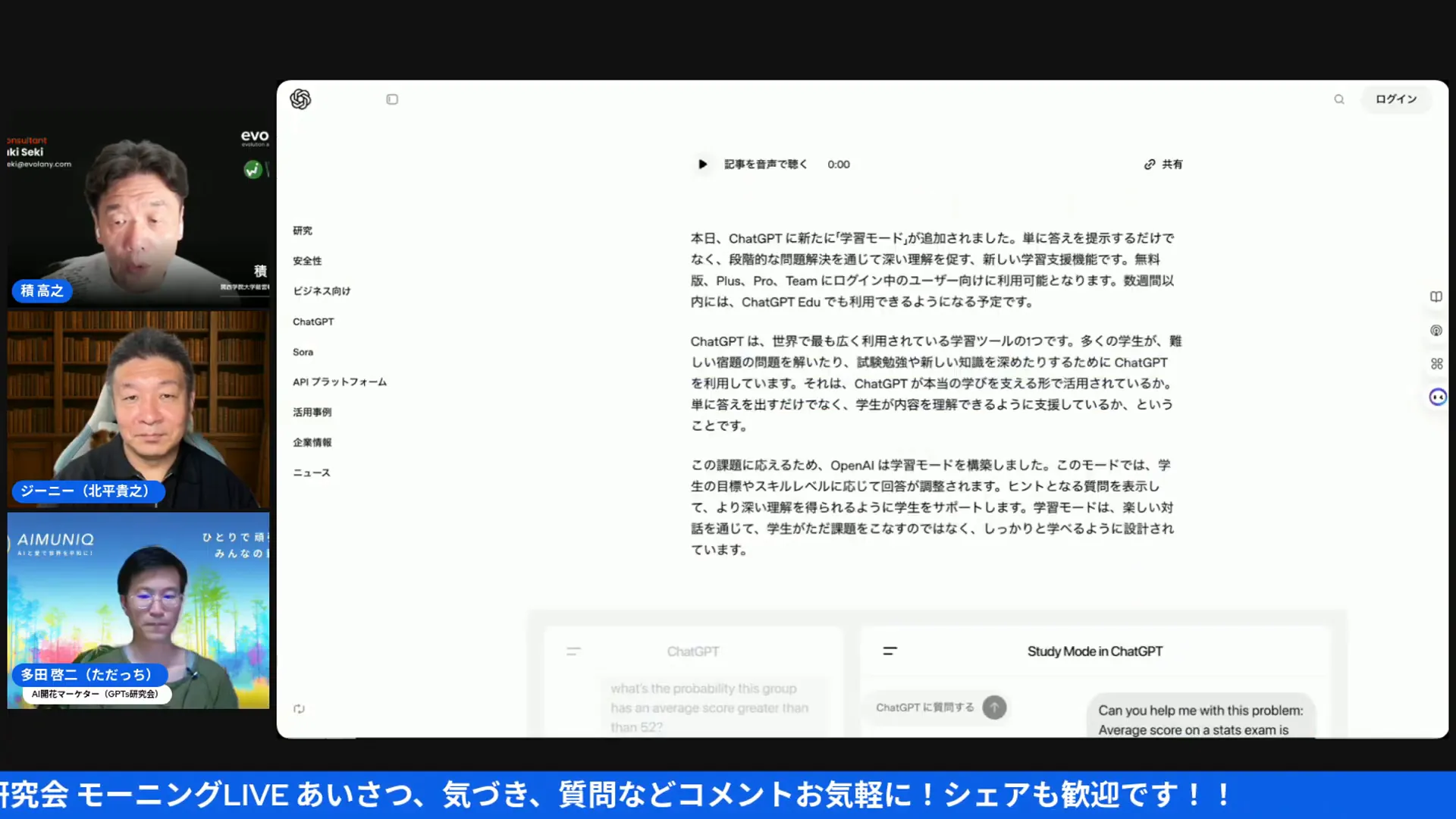
Task: Open the 研究 menu item
Action: (303, 231)
